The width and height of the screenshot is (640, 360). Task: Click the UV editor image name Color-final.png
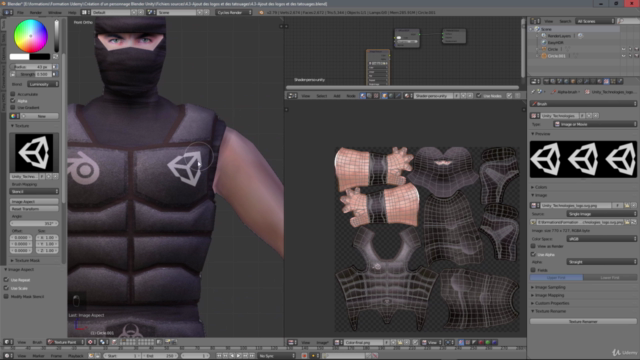click(363, 342)
